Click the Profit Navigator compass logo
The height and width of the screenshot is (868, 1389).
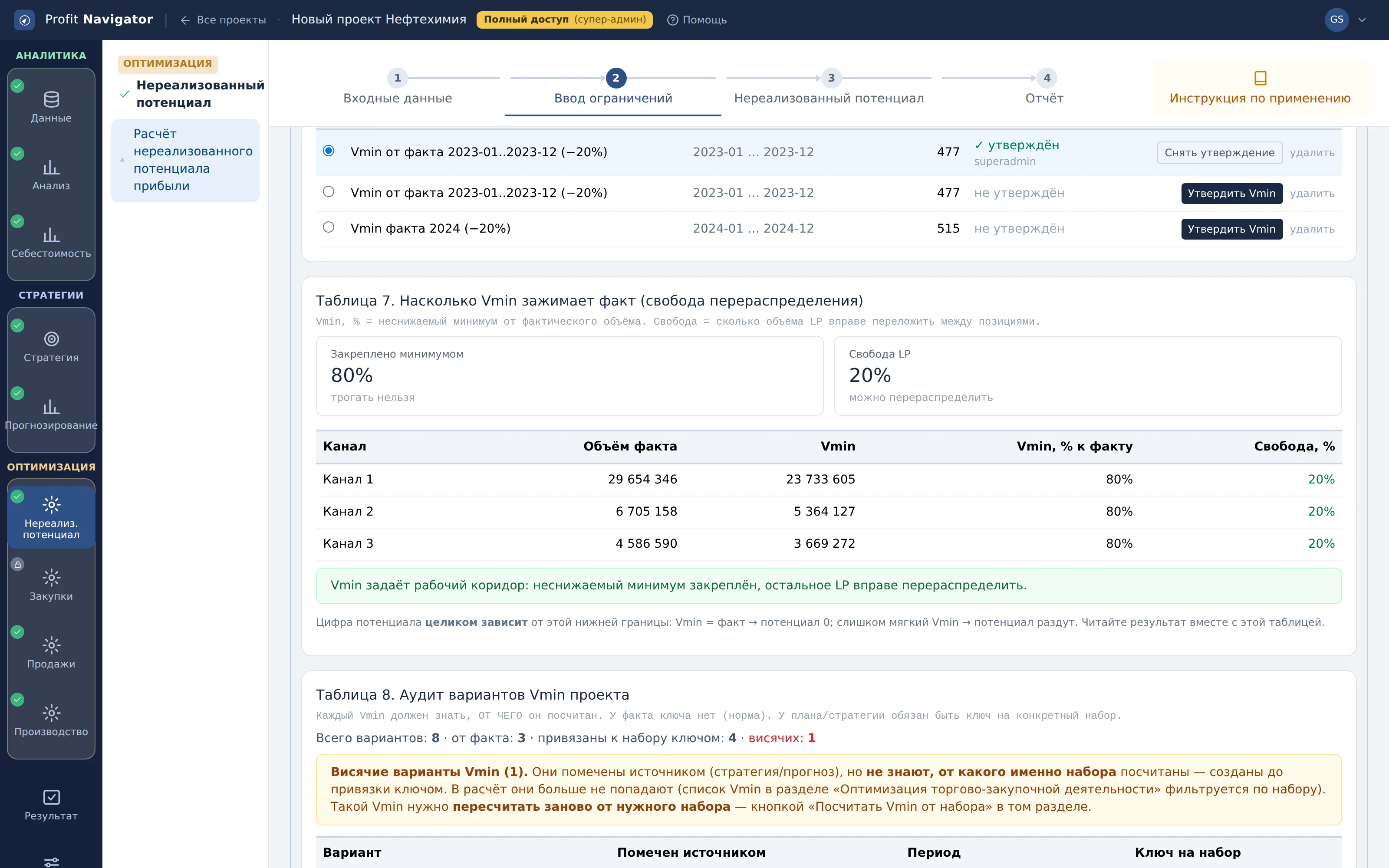click(x=24, y=20)
